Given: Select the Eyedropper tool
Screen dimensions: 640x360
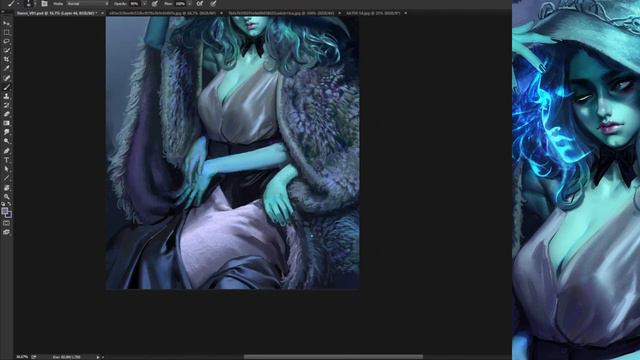Looking at the screenshot, I should [x=7, y=69].
